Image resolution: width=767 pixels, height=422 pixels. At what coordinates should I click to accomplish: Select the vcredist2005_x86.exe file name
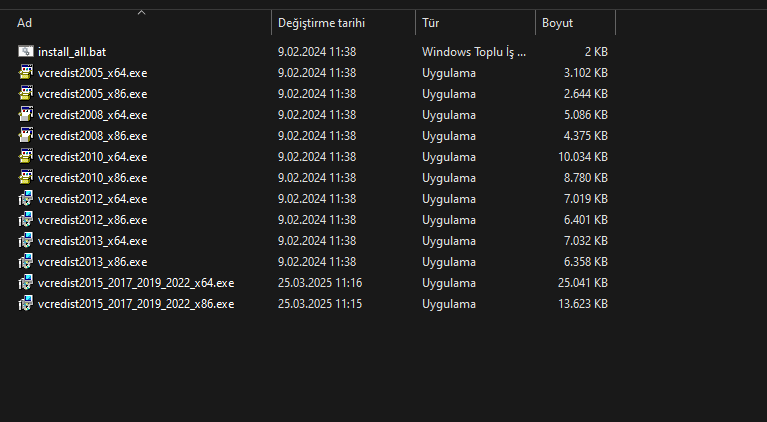(x=92, y=94)
